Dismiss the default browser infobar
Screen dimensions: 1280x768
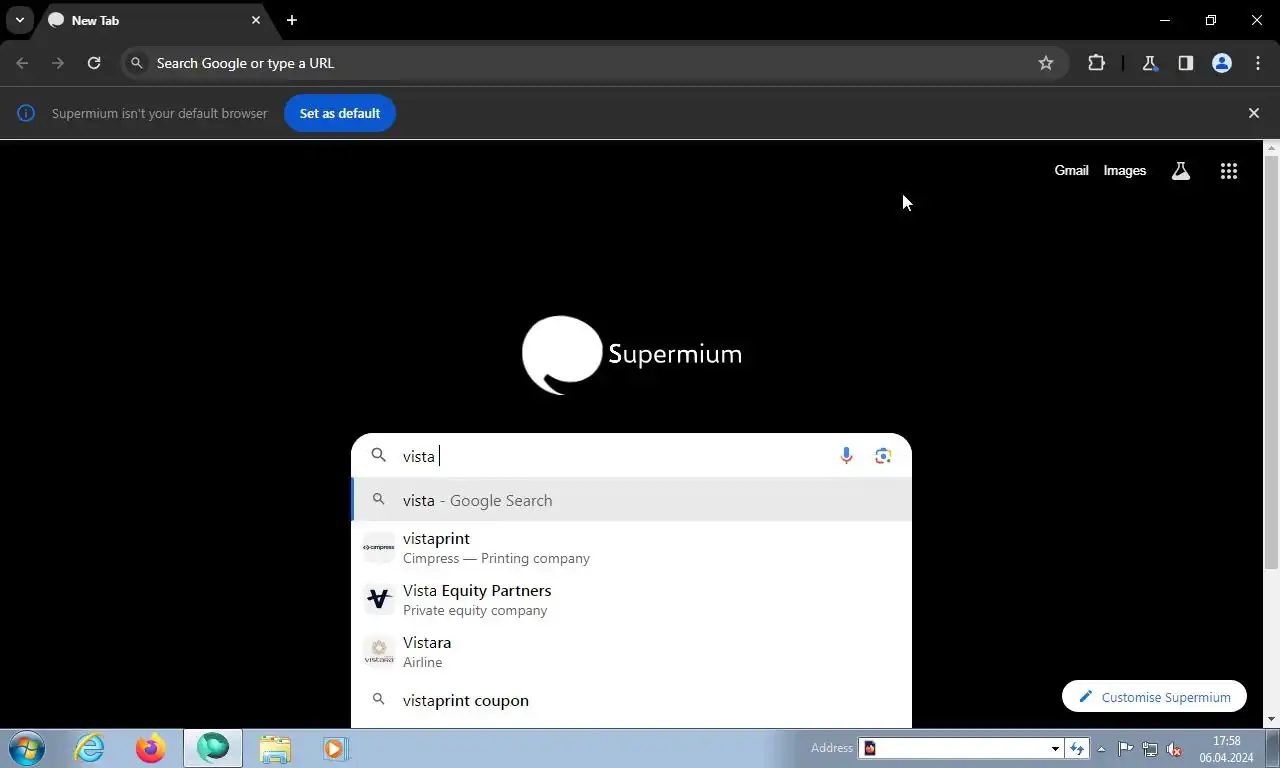[1254, 113]
